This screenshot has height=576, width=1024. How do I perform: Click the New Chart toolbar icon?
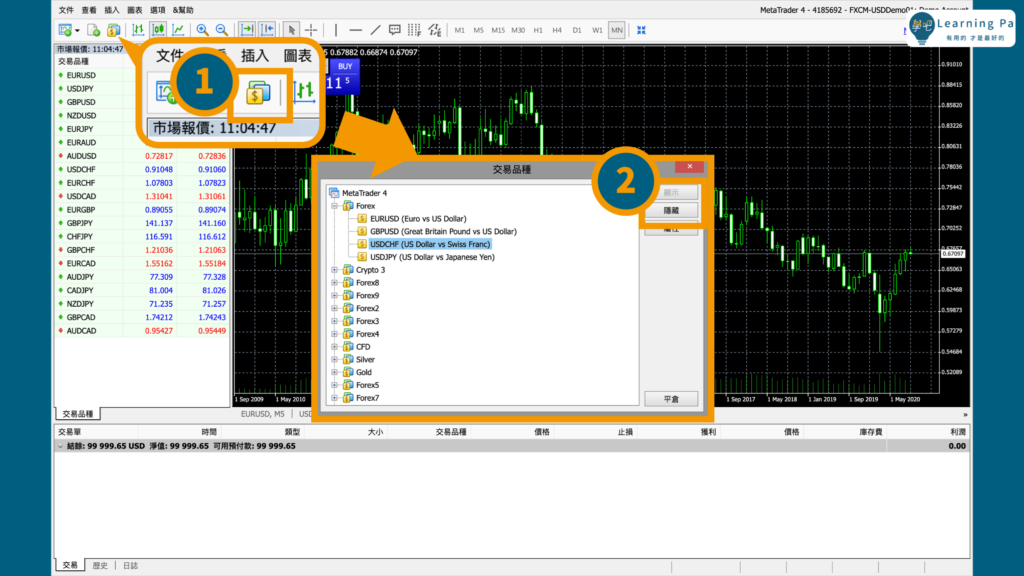coord(65,30)
